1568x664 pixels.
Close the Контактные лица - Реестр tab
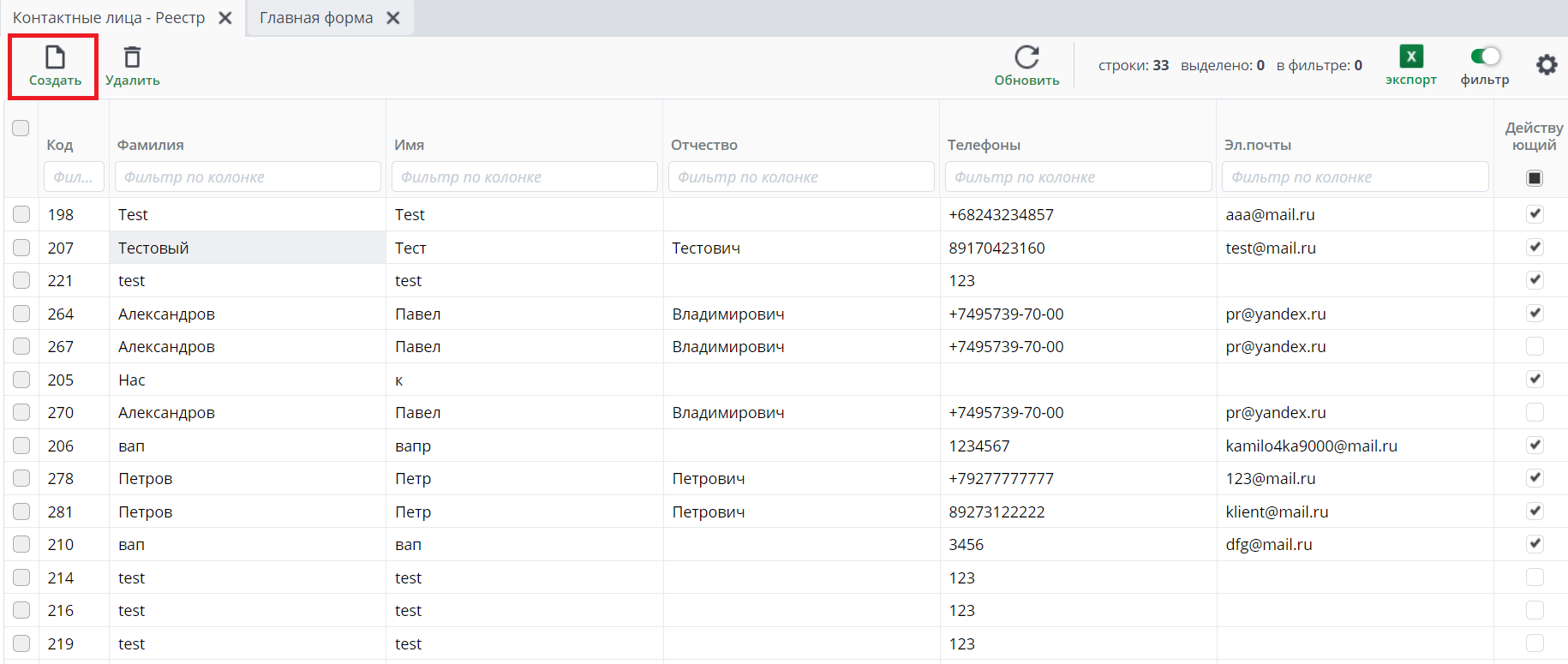[x=225, y=18]
